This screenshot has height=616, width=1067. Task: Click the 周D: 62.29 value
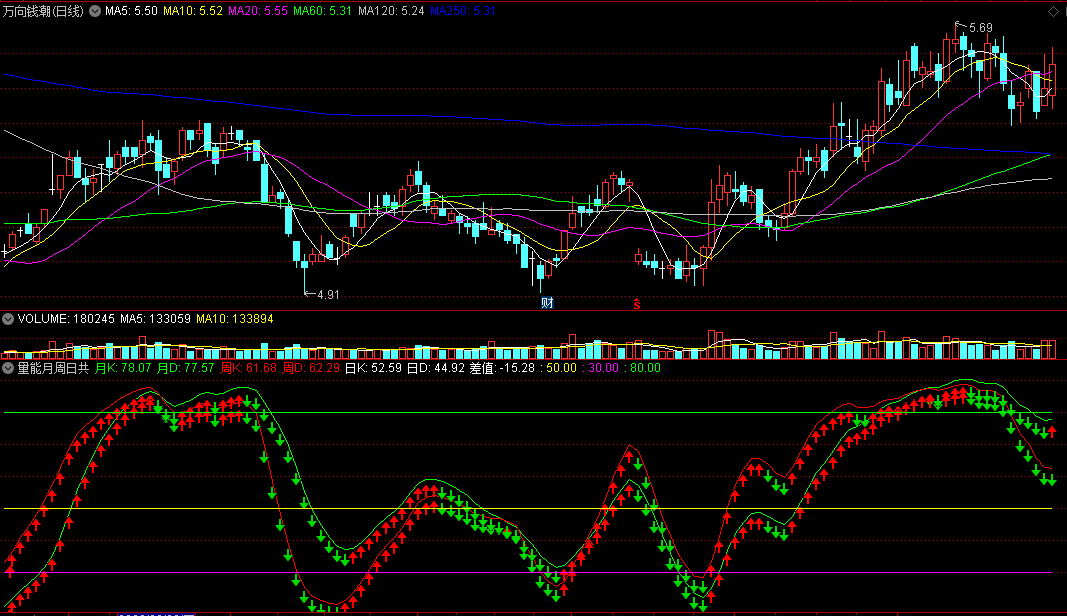pyautogui.click(x=310, y=368)
